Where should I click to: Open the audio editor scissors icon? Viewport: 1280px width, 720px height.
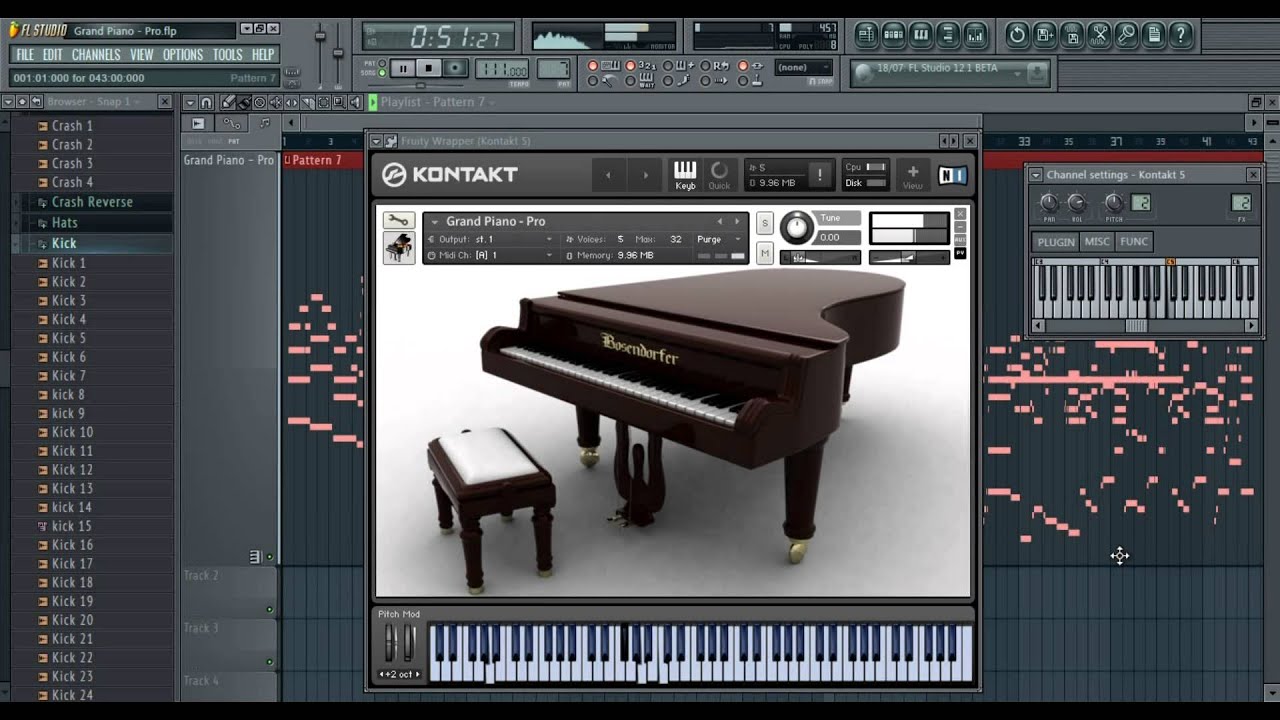pos(1099,34)
